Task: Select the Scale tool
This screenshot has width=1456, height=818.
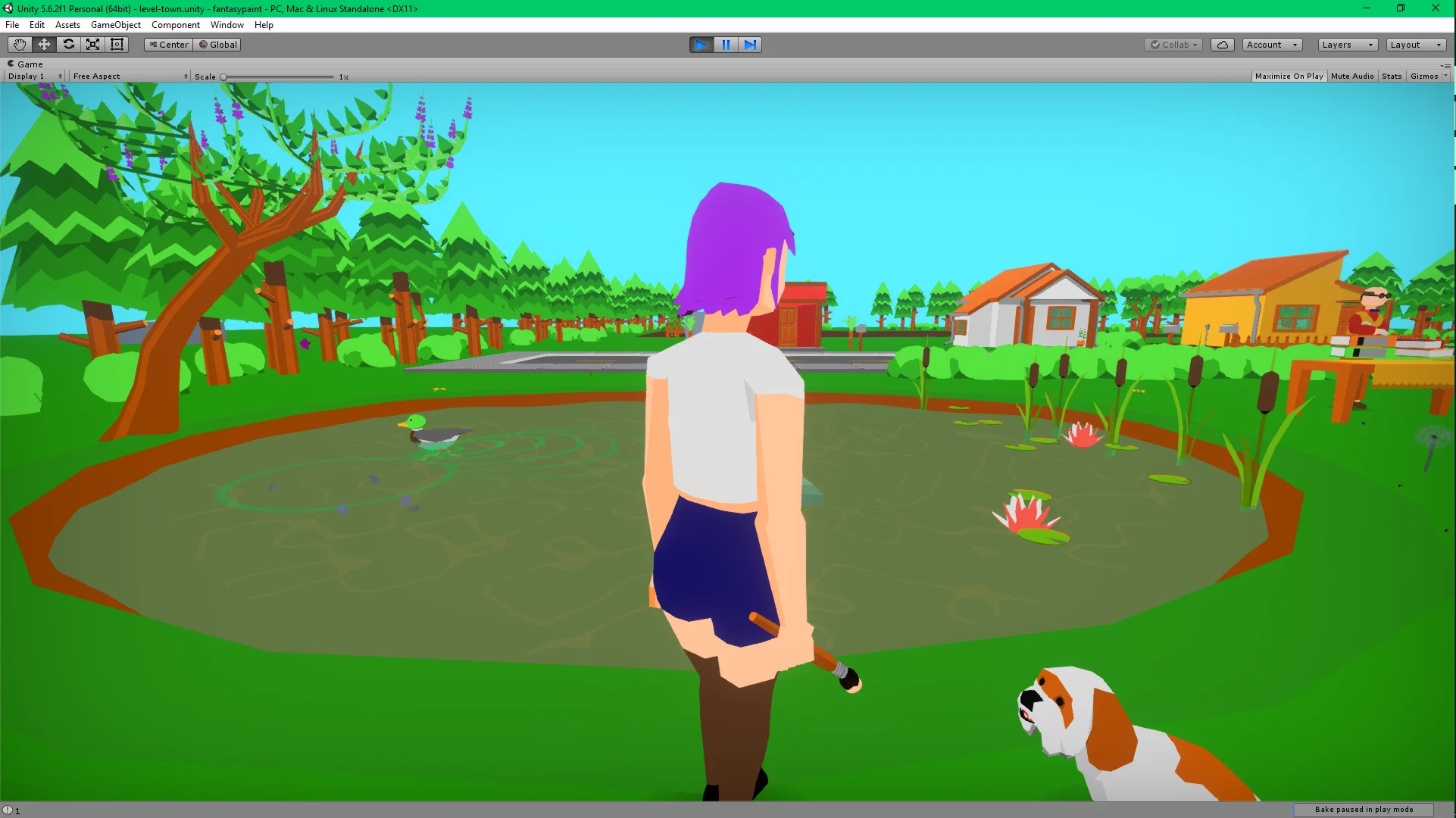Action: [x=92, y=45]
